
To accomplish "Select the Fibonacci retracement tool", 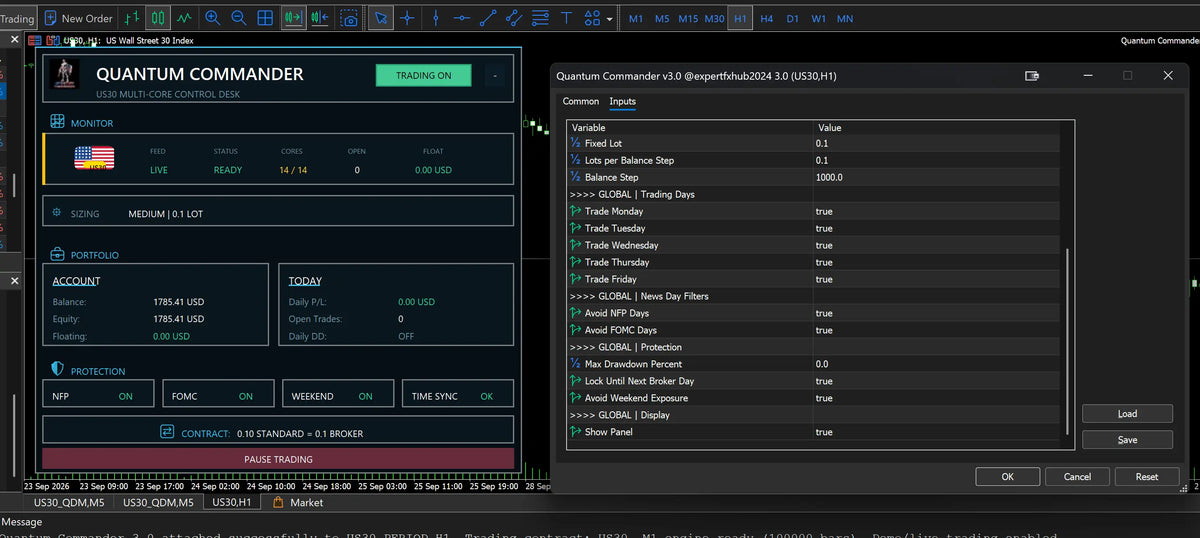I will 540,18.
